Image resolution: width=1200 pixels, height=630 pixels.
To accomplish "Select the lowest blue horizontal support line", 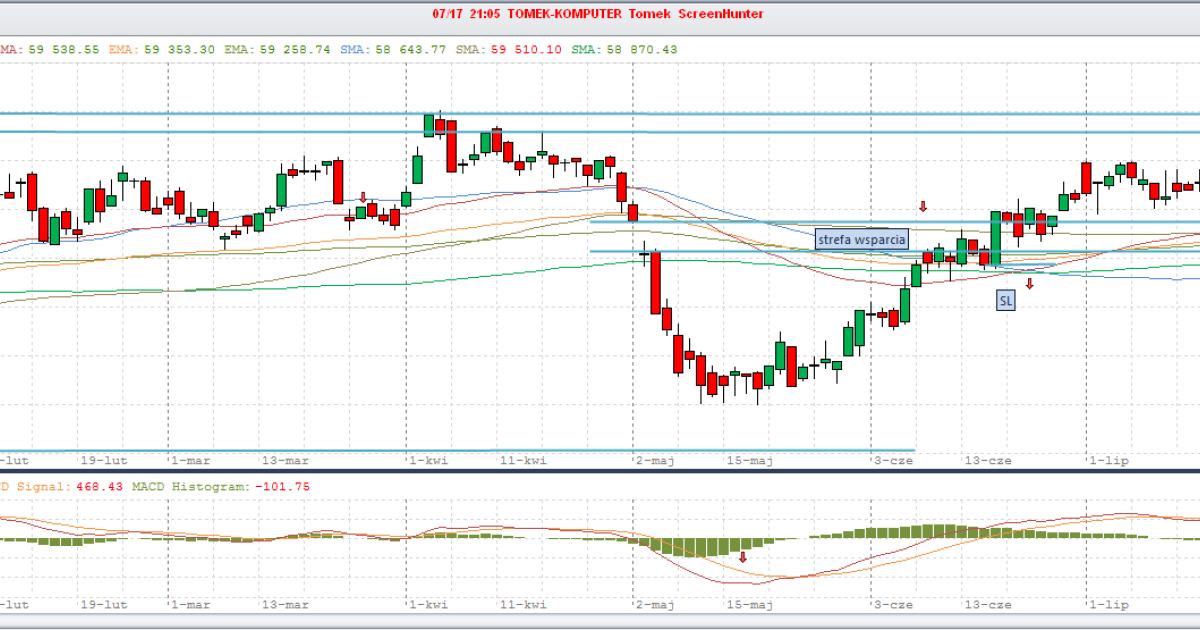I will (x=450, y=450).
